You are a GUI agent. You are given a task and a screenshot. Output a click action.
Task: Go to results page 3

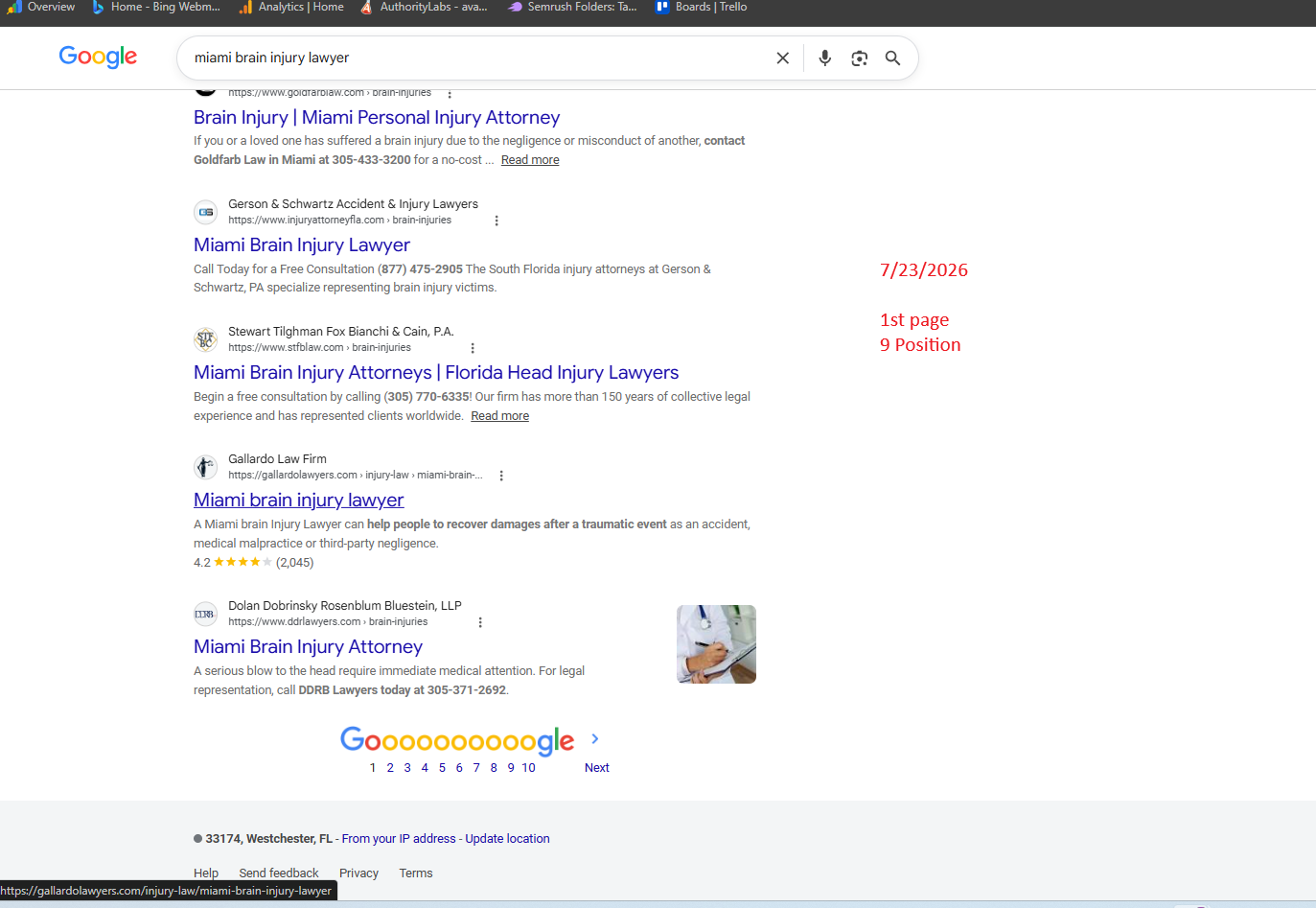pos(407,768)
